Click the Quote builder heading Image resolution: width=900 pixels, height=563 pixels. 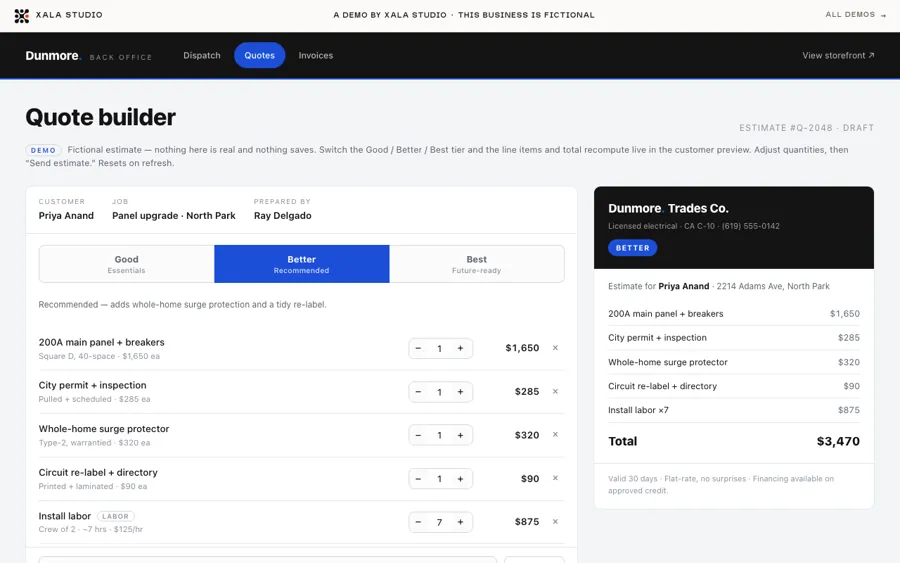click(100, 118)
